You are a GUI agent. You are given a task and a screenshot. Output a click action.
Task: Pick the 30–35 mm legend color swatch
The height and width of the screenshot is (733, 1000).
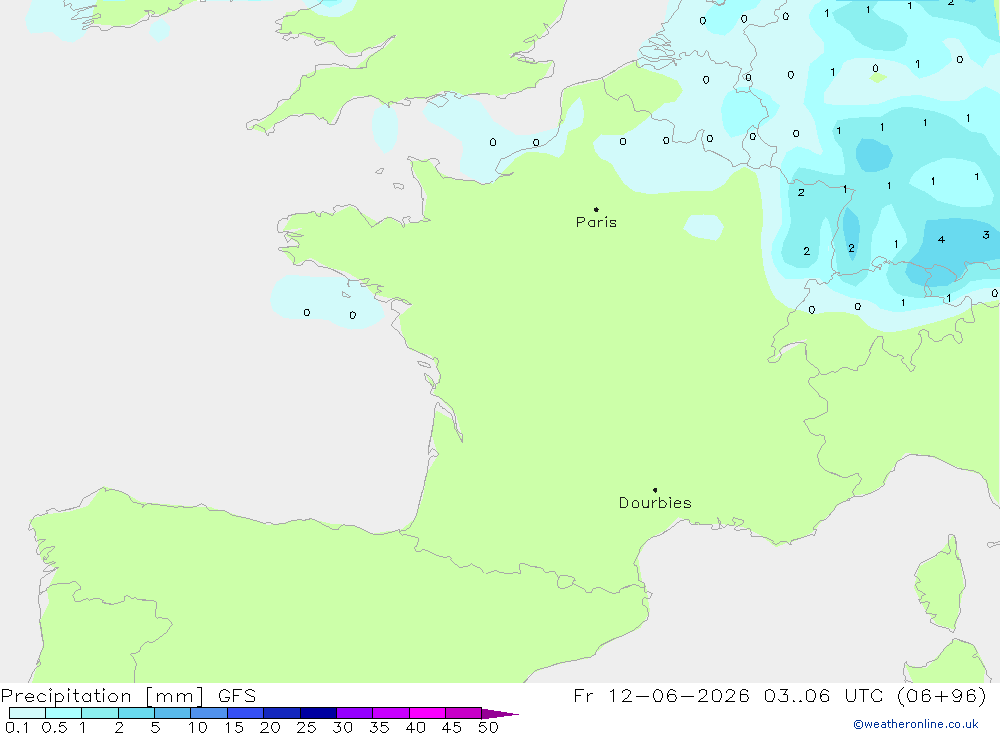355,713
